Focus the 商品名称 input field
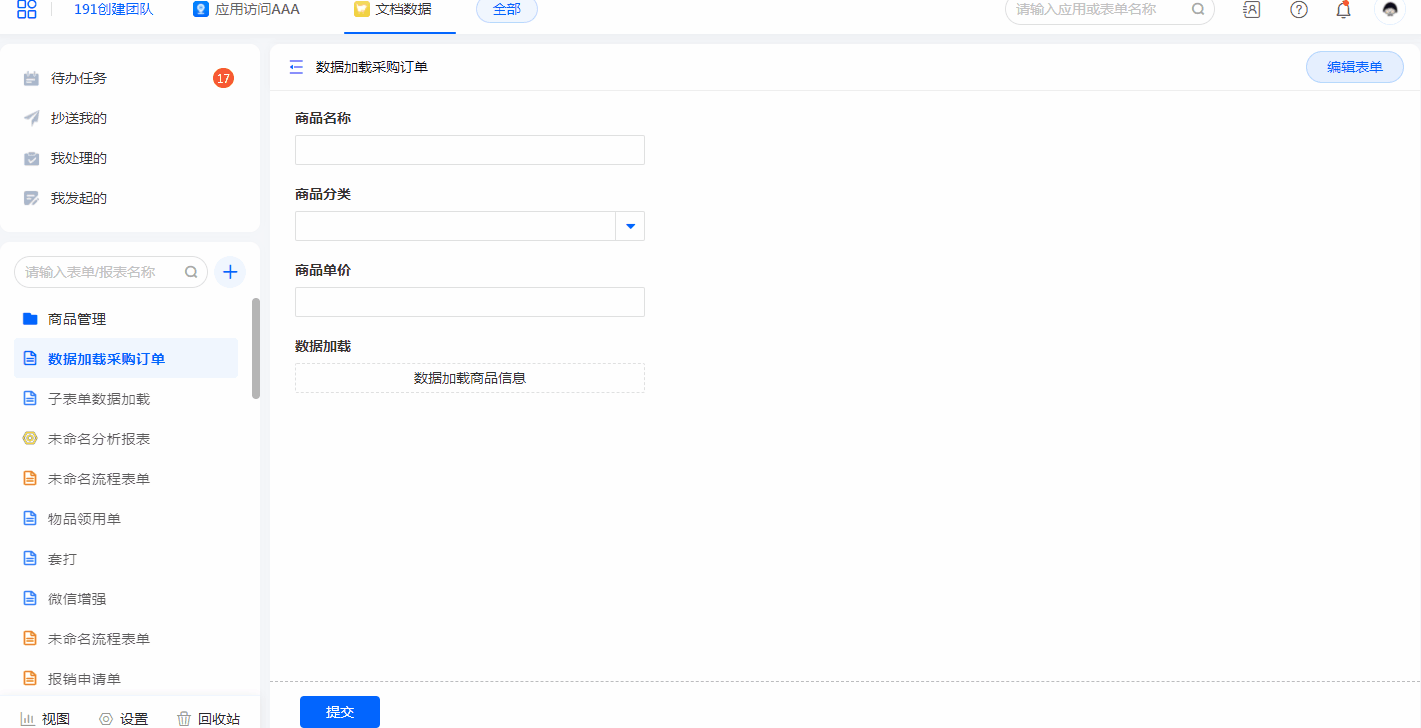This screenshot has width=1421, height=728. click(470, 150)
